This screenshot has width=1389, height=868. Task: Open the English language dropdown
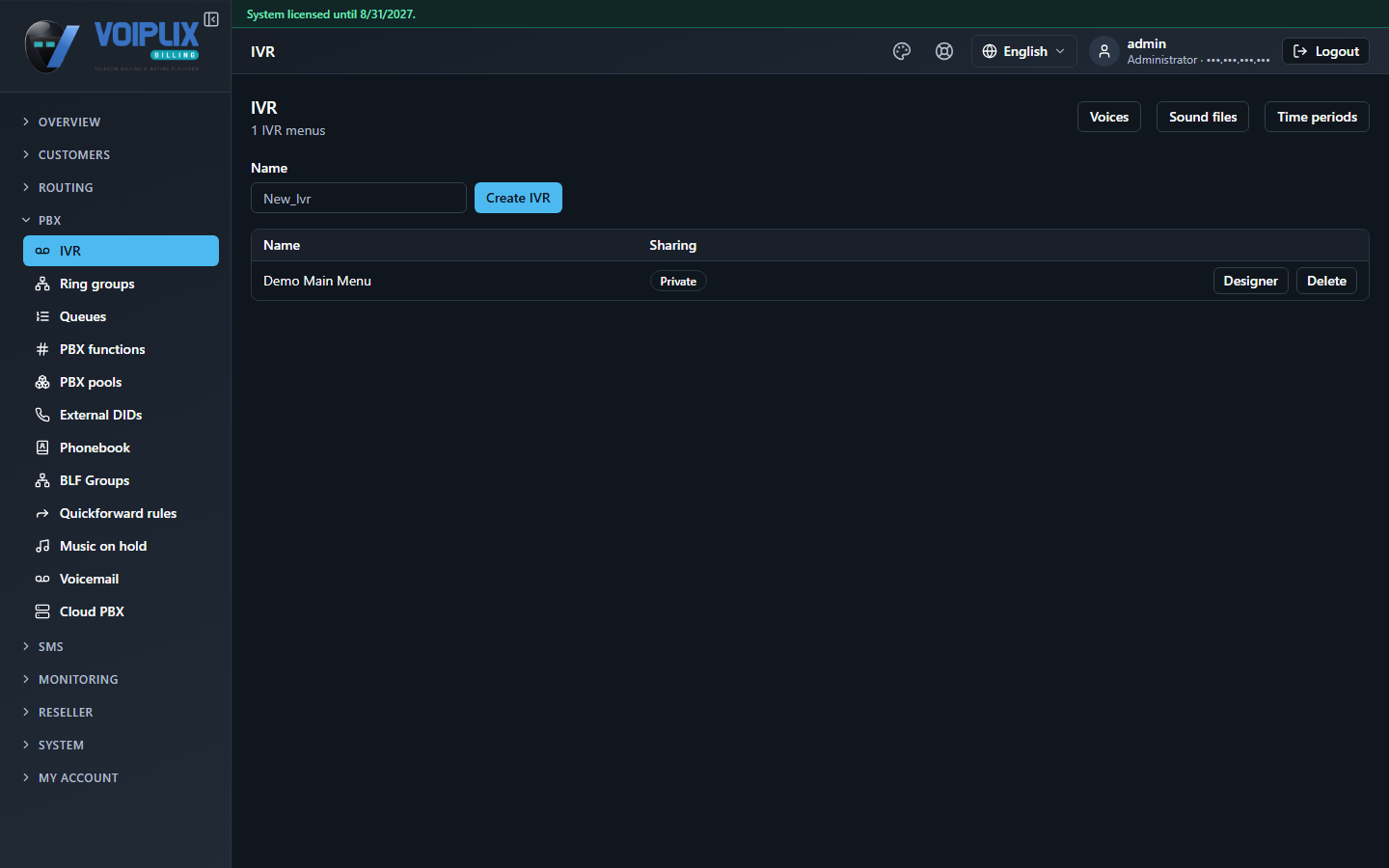(x=1023, y=51)
